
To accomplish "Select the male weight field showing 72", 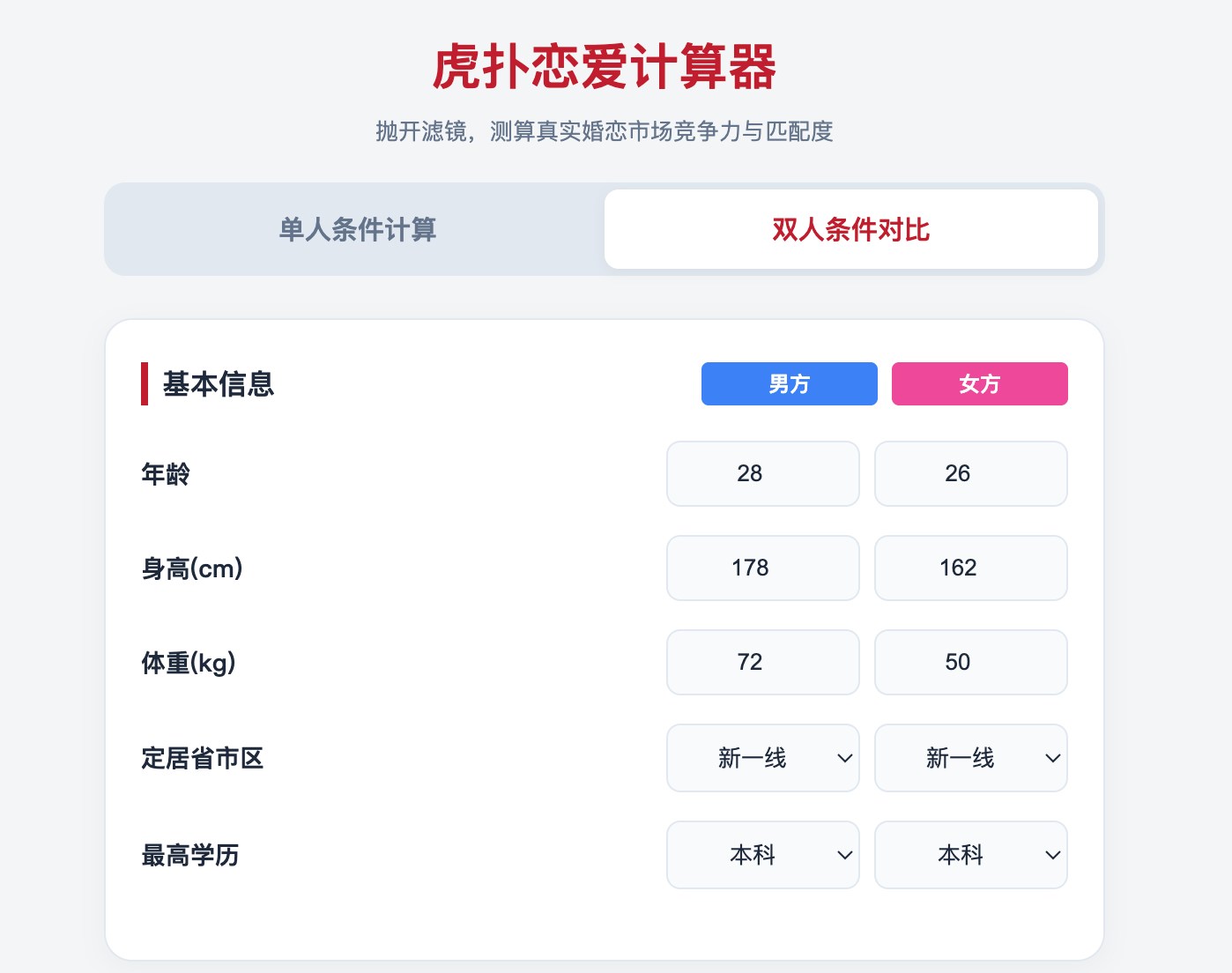I will click(x=762, y=663).
